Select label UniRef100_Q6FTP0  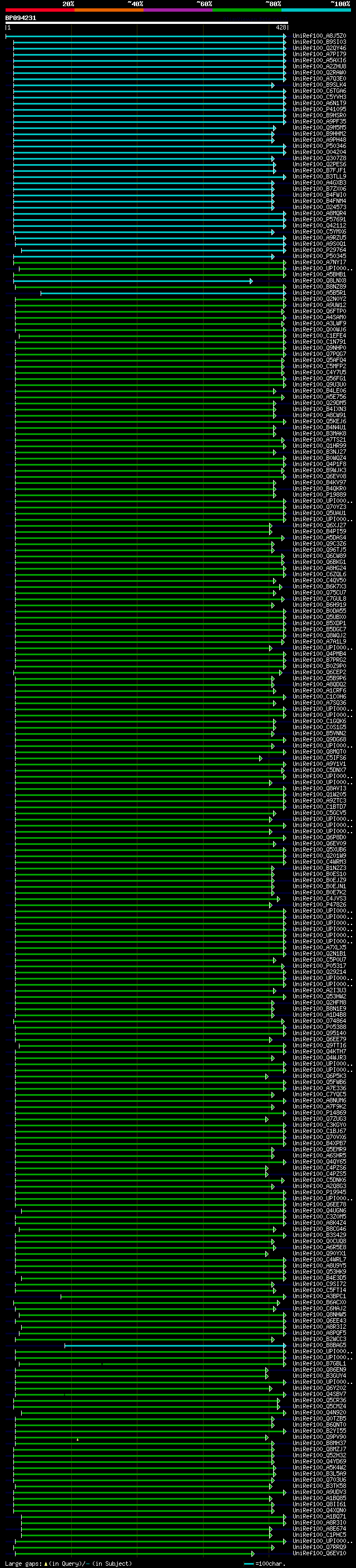point(319,311)
